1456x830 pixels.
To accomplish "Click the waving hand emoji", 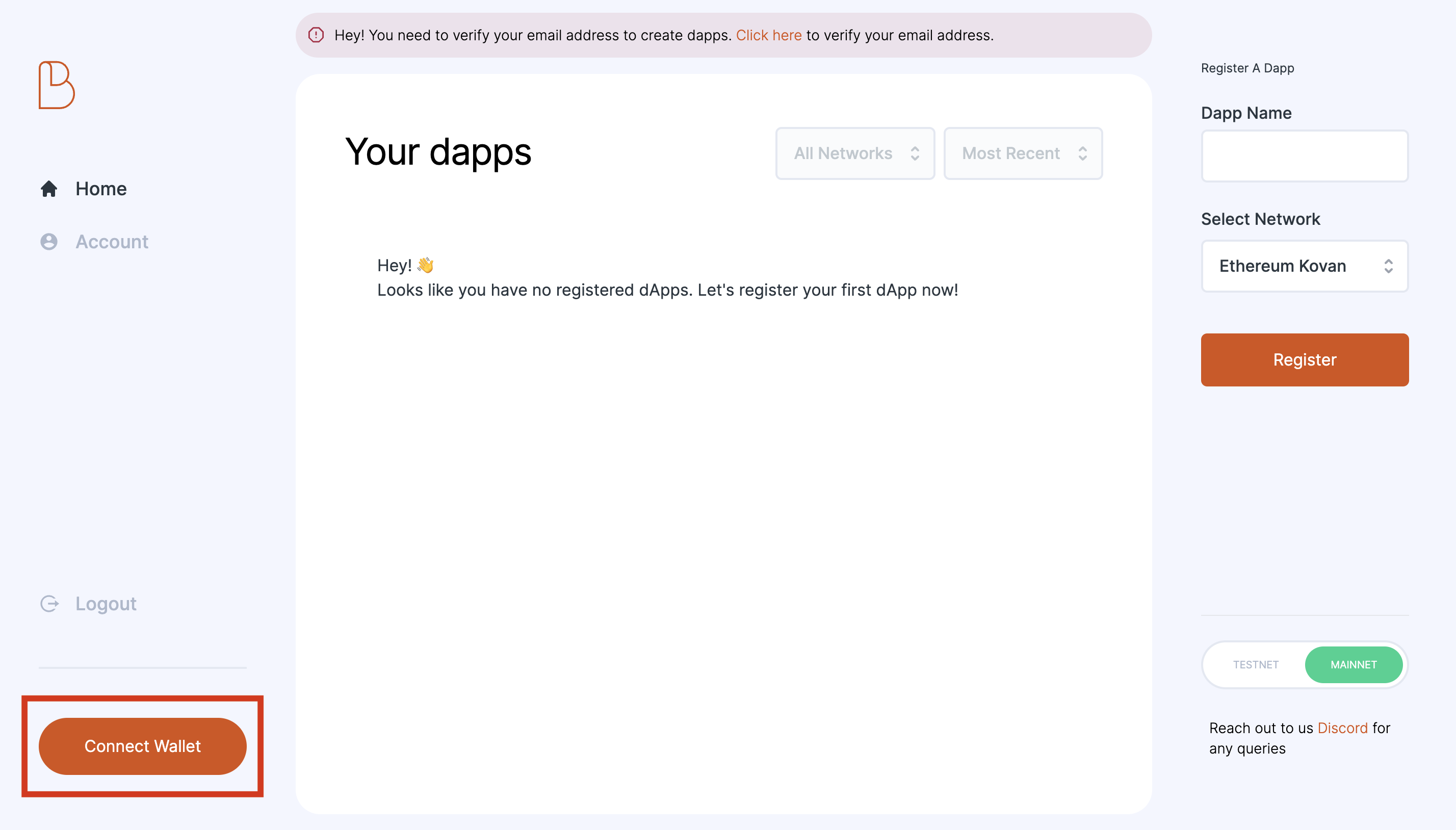I will tap(425, 265).
